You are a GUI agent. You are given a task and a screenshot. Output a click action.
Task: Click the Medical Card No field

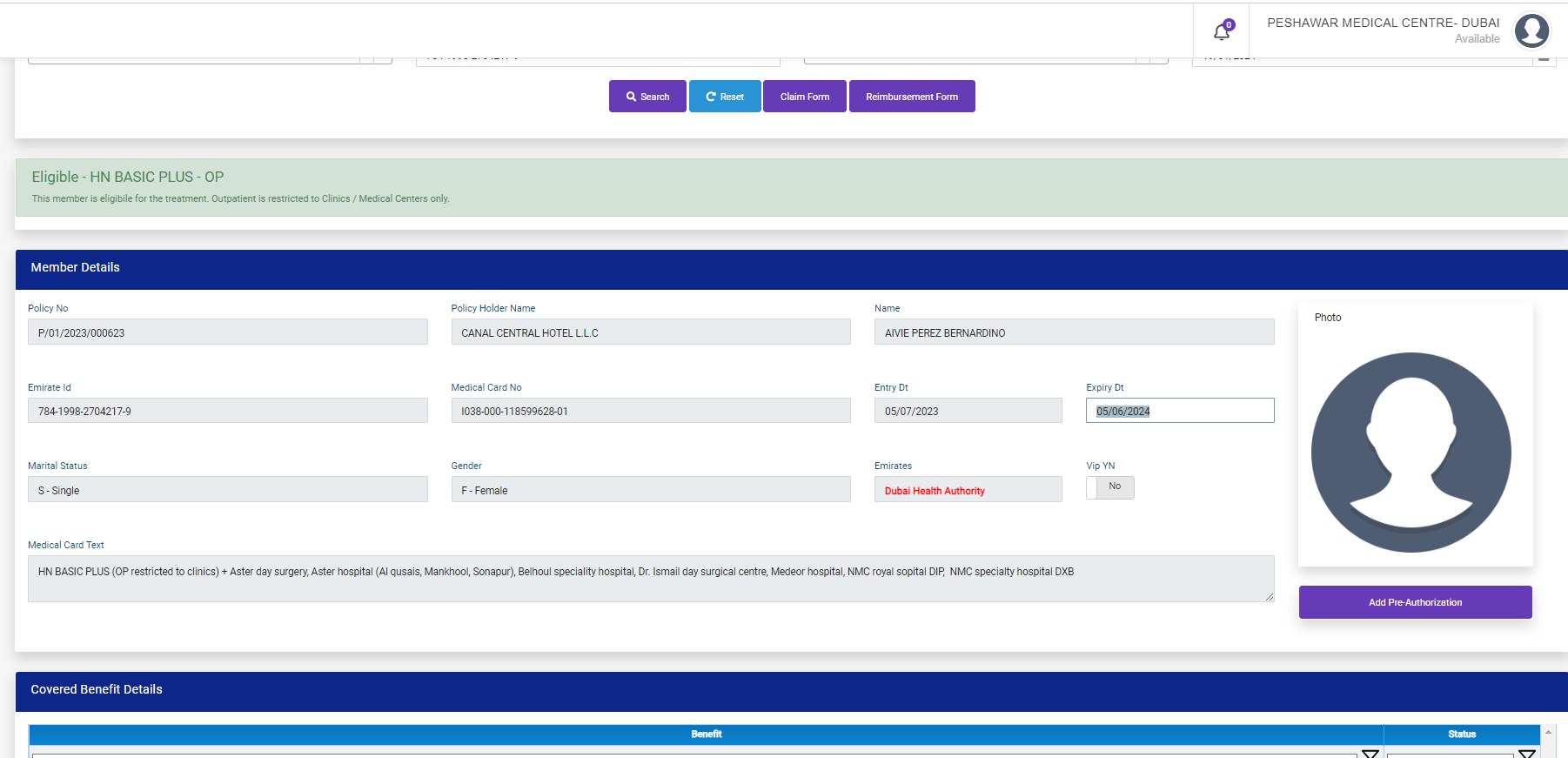(x=650, y=411)
